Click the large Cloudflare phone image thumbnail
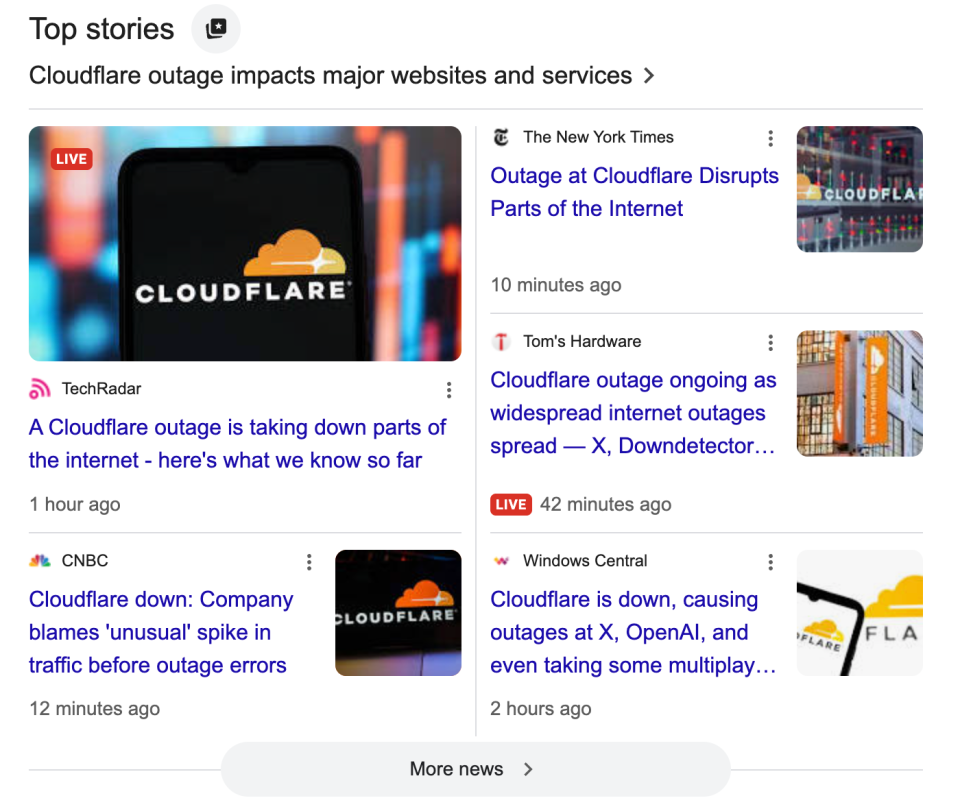The width and height of the screenshot is (960, 809). click(x=245, y=243)
